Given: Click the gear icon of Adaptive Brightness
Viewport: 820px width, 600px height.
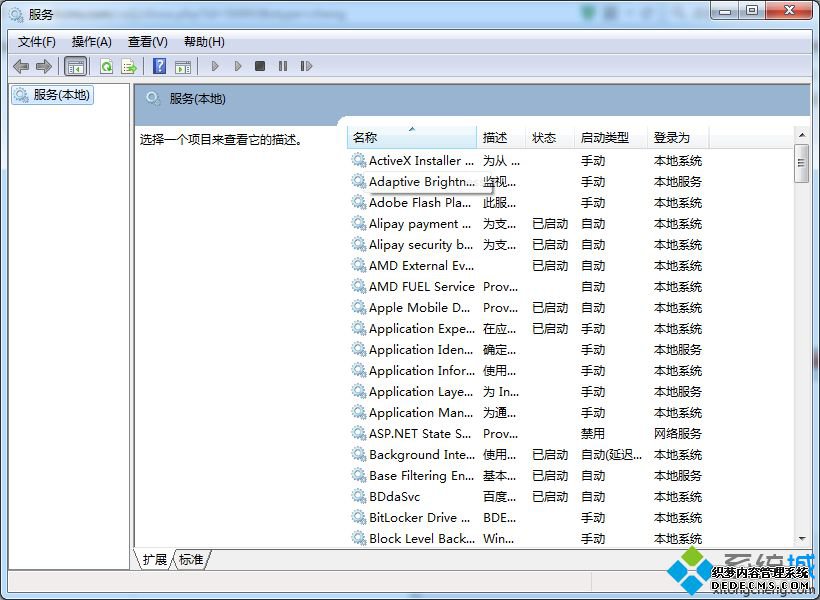Looking at the screenshot, I should [x=358, y=181].
